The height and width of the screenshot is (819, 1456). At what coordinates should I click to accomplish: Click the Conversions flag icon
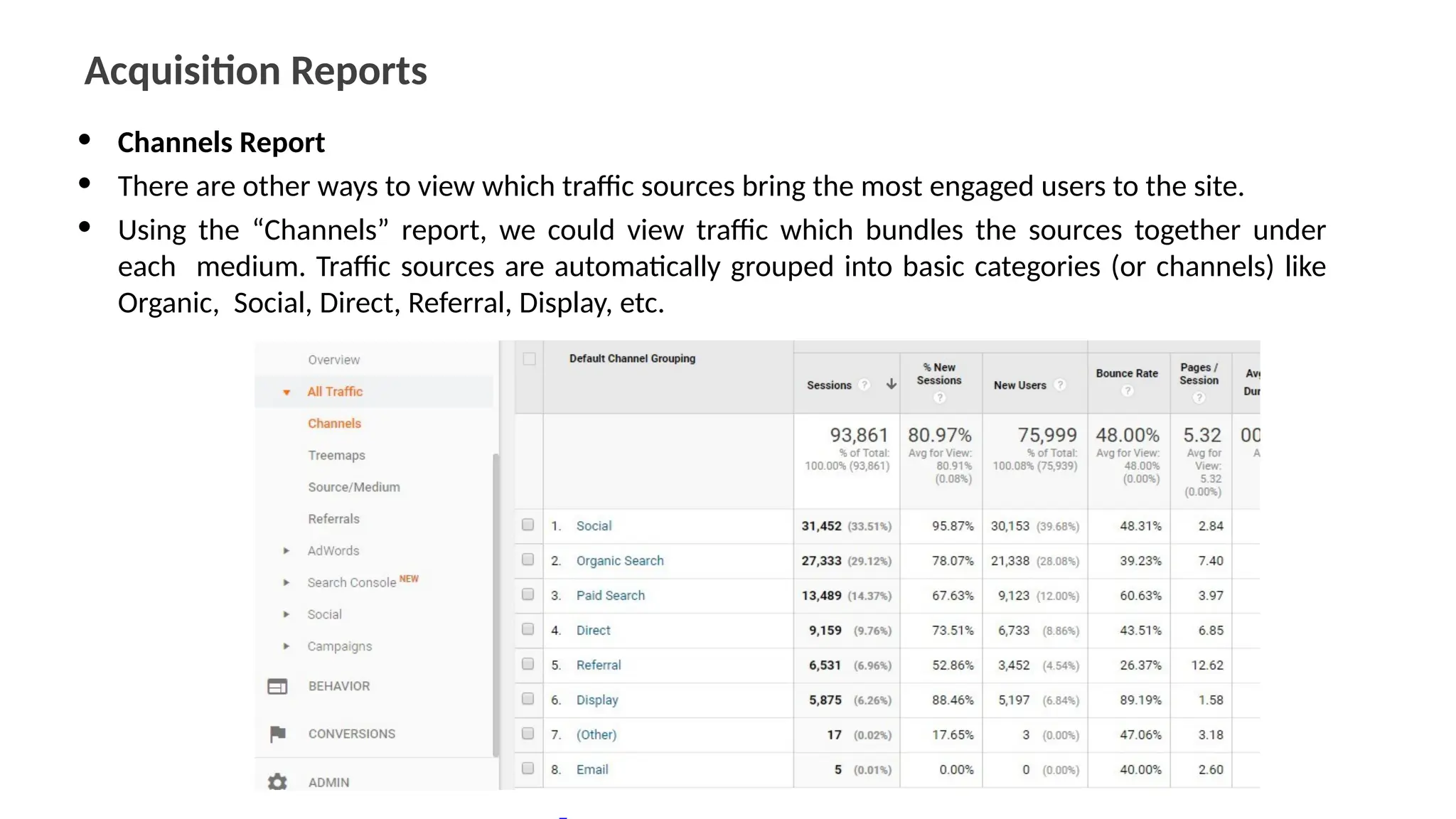(x=277, y=734)
